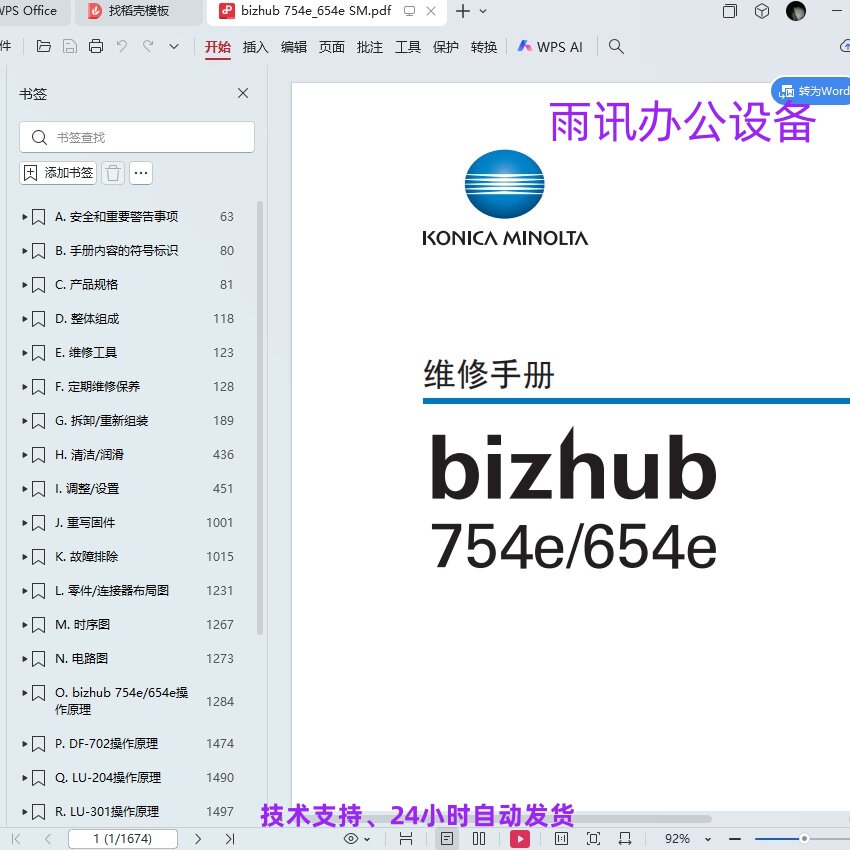
Task: Click the zoom slider handle
Action: 804,839
